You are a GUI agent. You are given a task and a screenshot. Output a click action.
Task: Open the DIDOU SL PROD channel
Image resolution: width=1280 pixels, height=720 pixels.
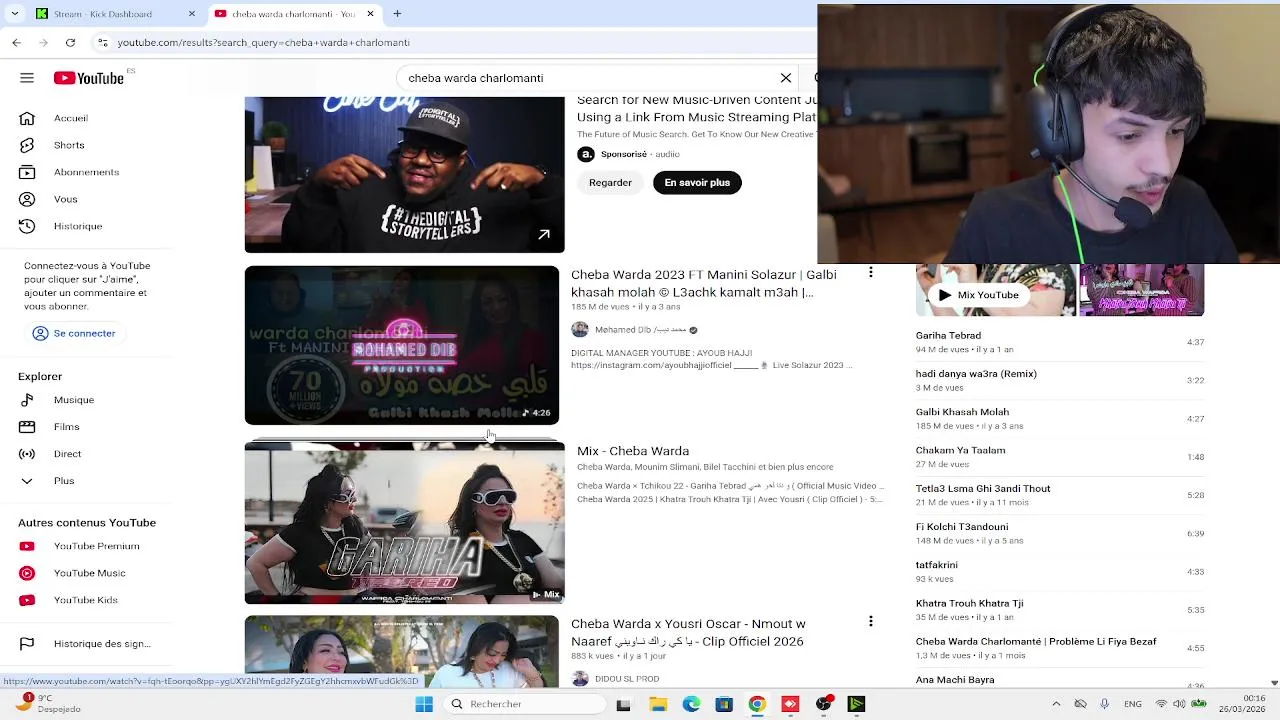pyautogui.click(x=627, y=679)
